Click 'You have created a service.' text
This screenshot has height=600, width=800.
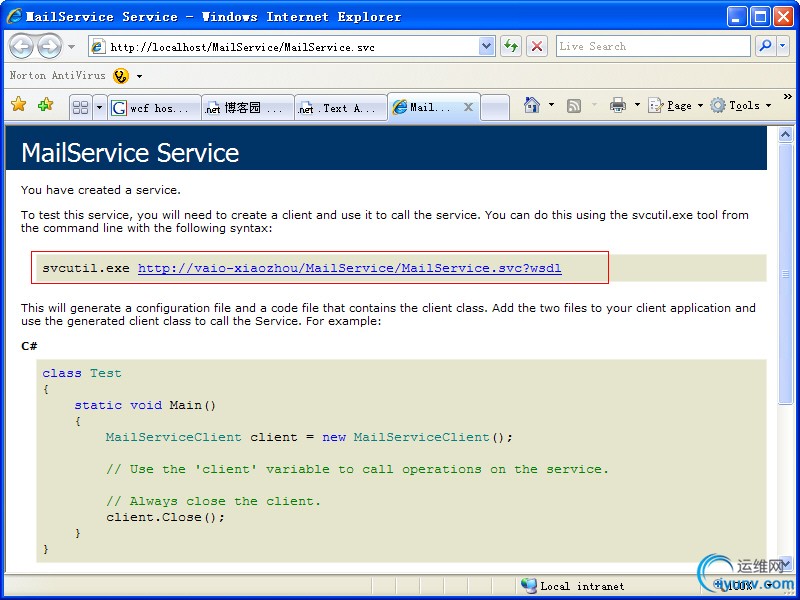[x=101, y=190]
